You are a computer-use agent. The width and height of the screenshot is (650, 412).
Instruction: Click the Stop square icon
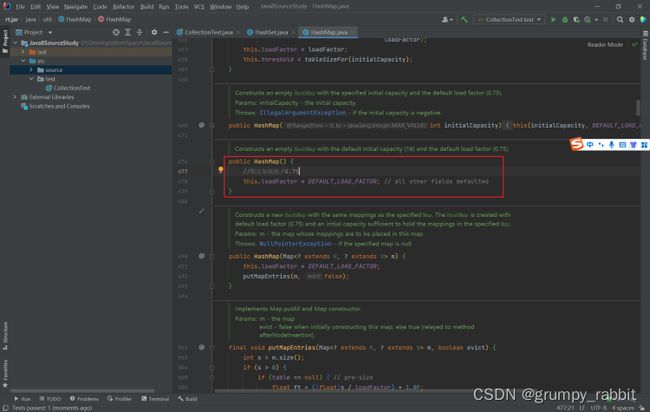tap(605, 19)
